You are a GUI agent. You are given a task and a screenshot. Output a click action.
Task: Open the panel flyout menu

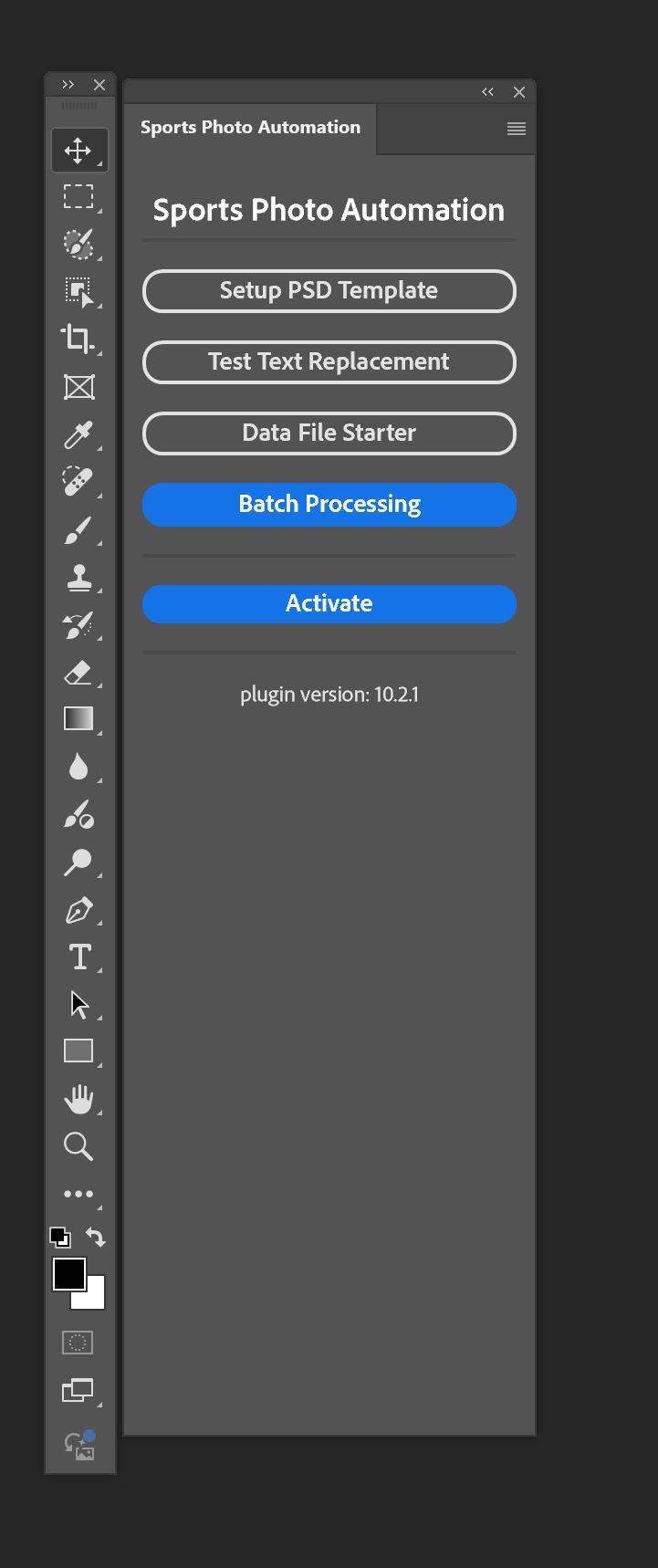pos(517,129)
